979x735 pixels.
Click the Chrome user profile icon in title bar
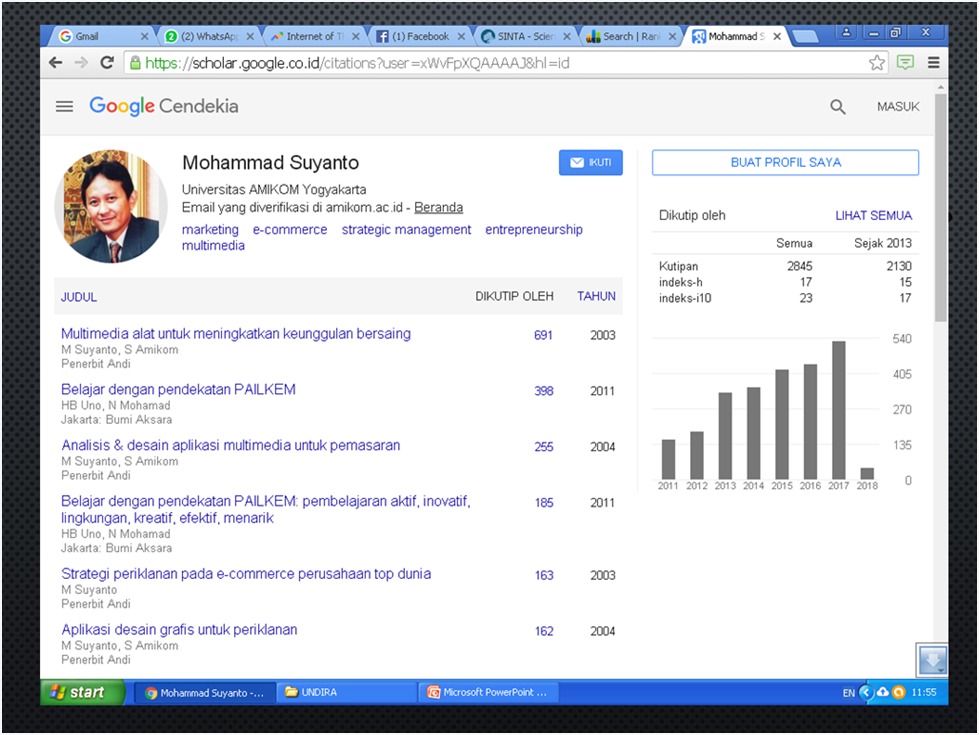click(x=846, y=32)
